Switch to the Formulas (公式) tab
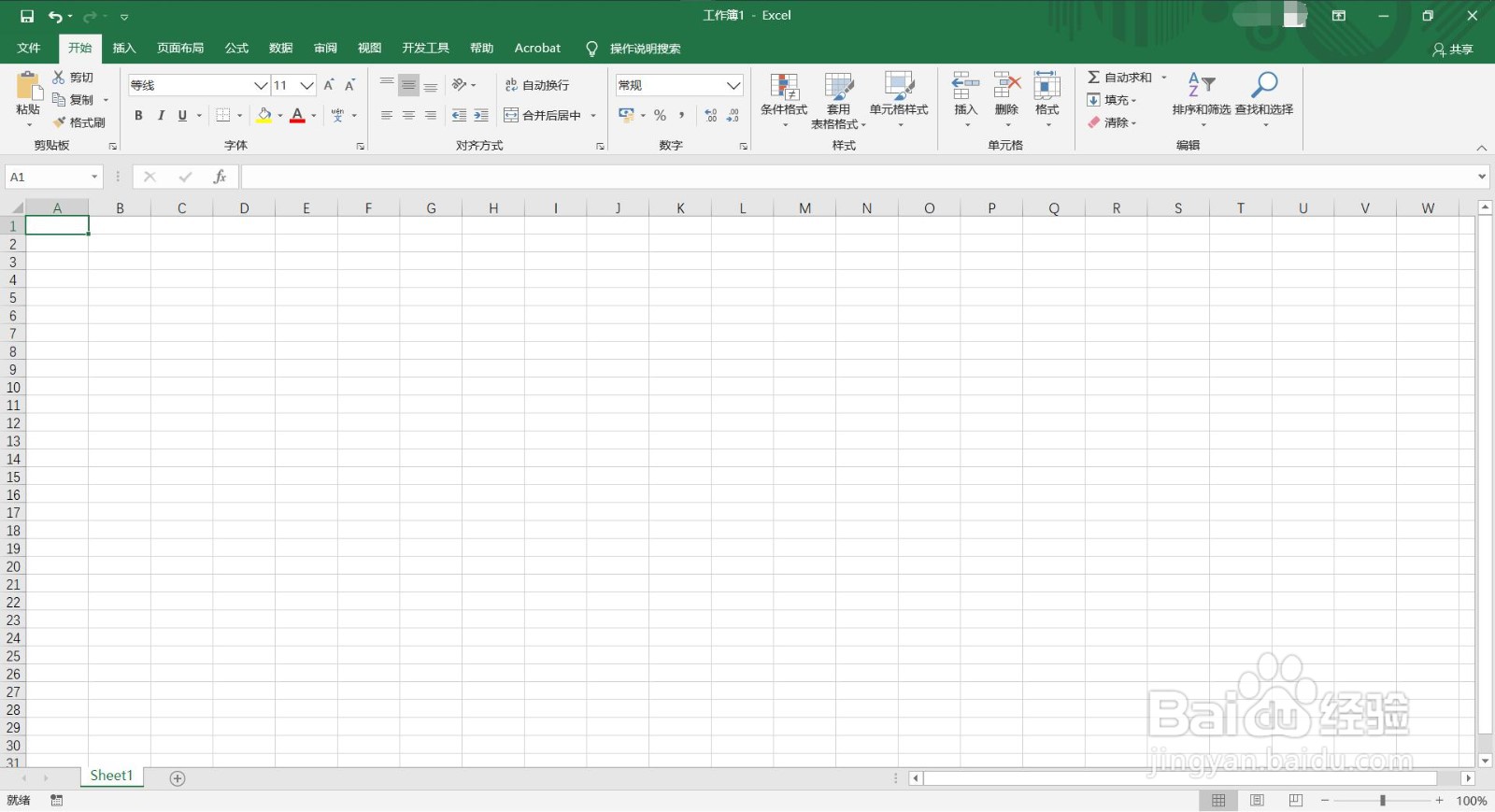Screen dimensions: 1495x812 pyautogui.click(x=236, y=48)
